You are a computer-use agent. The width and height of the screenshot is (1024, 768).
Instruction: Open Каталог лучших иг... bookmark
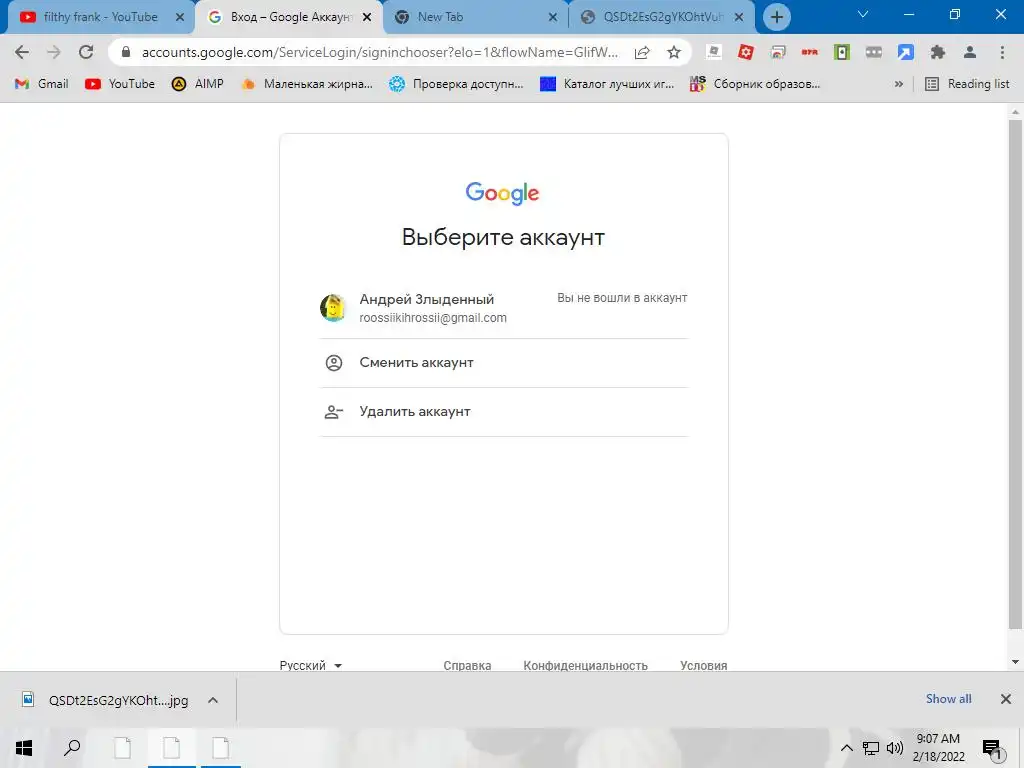[607, 84]
